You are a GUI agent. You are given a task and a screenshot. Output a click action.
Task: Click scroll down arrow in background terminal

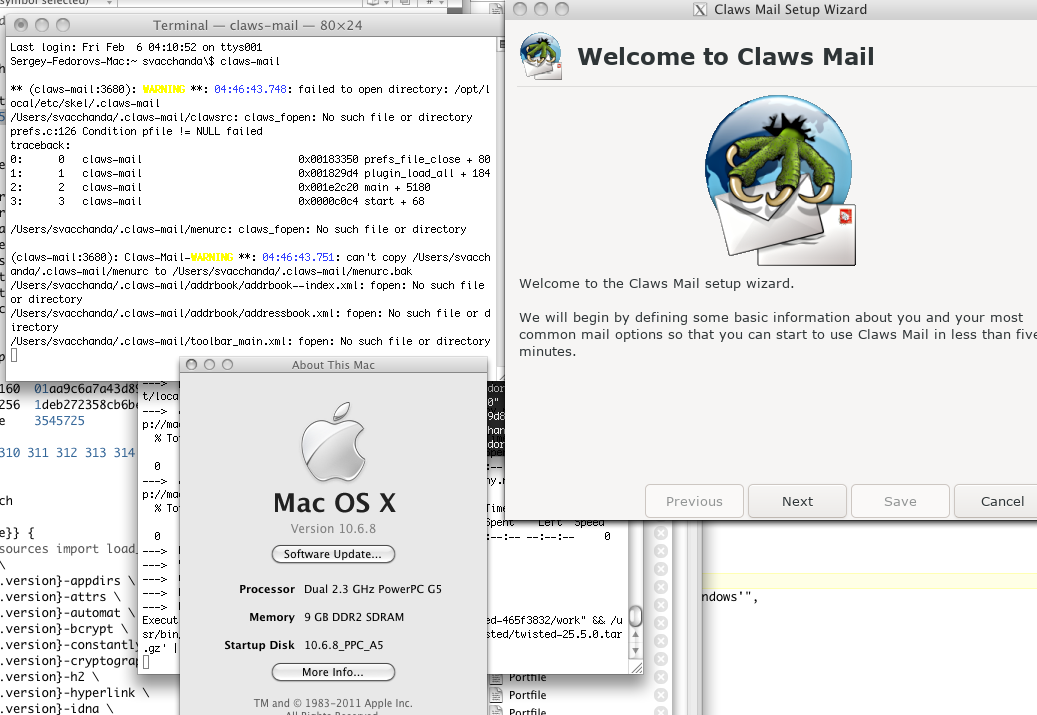click(636, 650)
